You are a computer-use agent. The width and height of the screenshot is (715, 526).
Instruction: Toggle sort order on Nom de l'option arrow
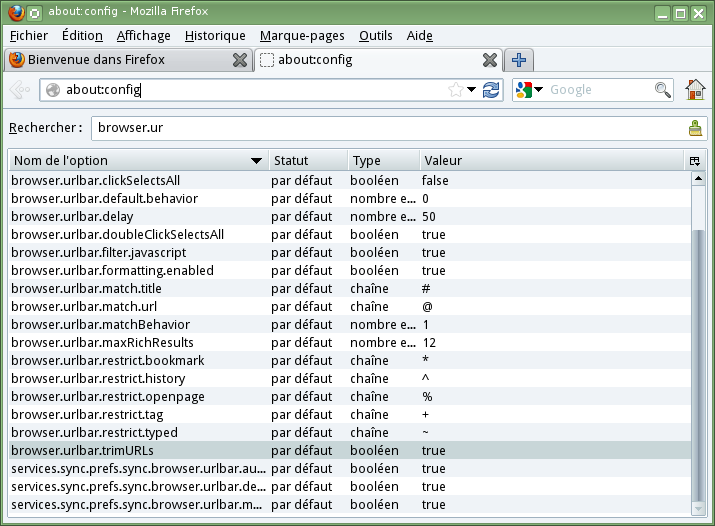pos(256,161)
